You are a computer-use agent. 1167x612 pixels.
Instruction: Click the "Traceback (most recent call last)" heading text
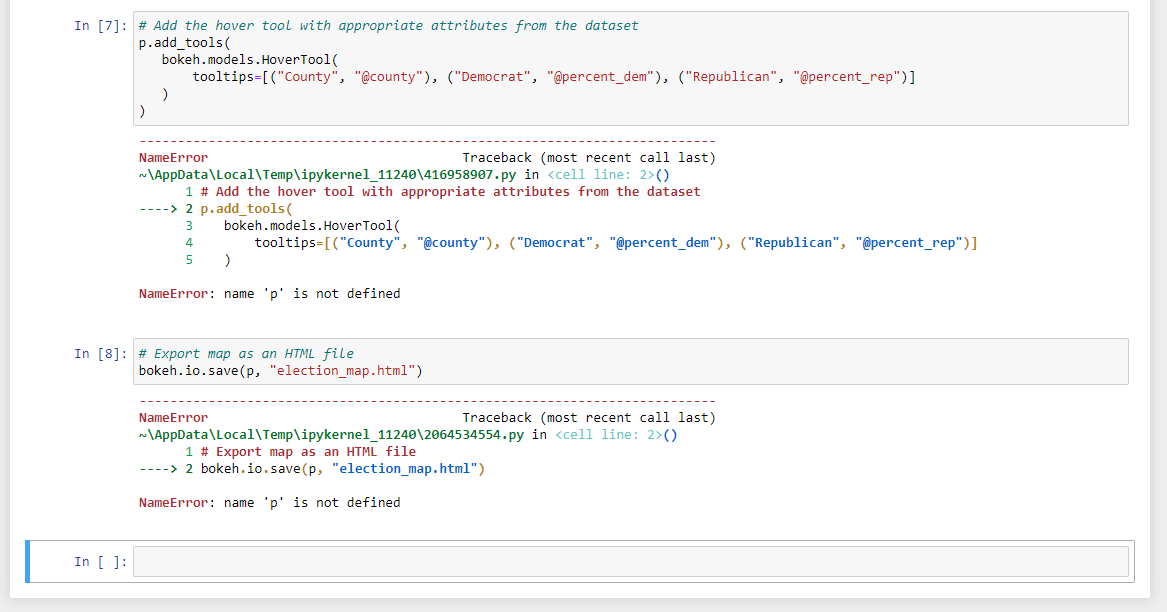pyautogui.click(x=590, y=157)
